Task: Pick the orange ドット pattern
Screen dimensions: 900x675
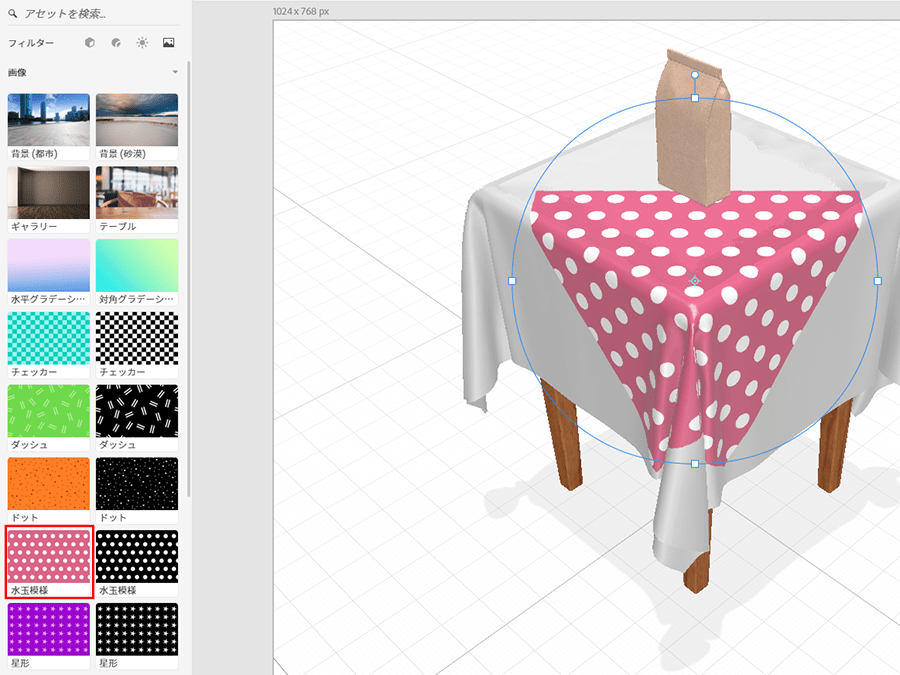Action: [48, 483]
